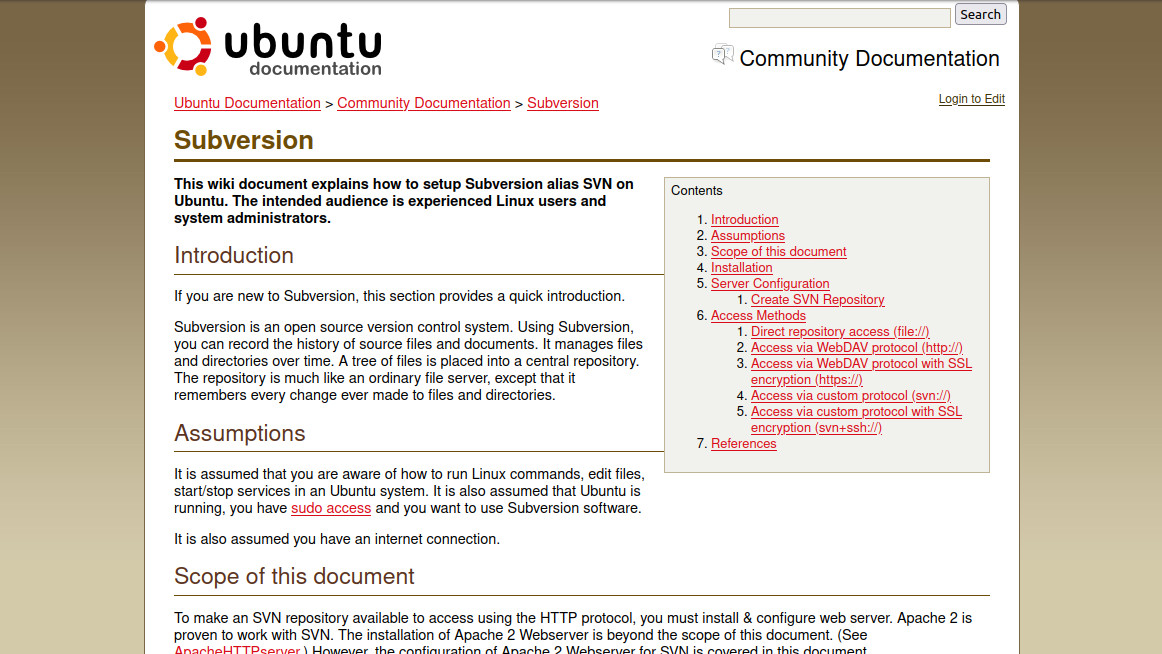Click the Introduction section heading
Image resolution: width=1162 pixels, height=654 pixels.
(x=233, y=256)
